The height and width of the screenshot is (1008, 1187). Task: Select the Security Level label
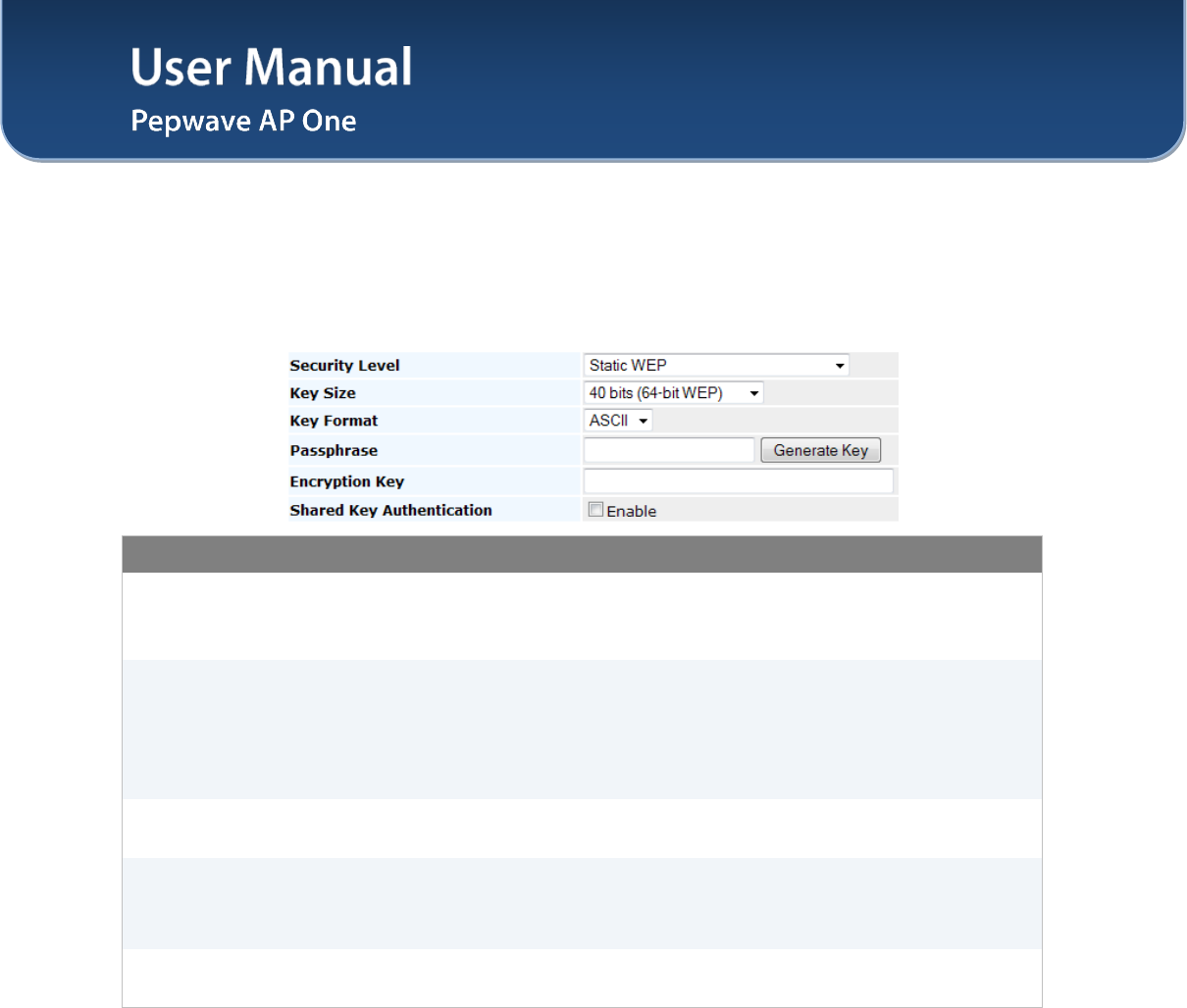coord(344,366)
